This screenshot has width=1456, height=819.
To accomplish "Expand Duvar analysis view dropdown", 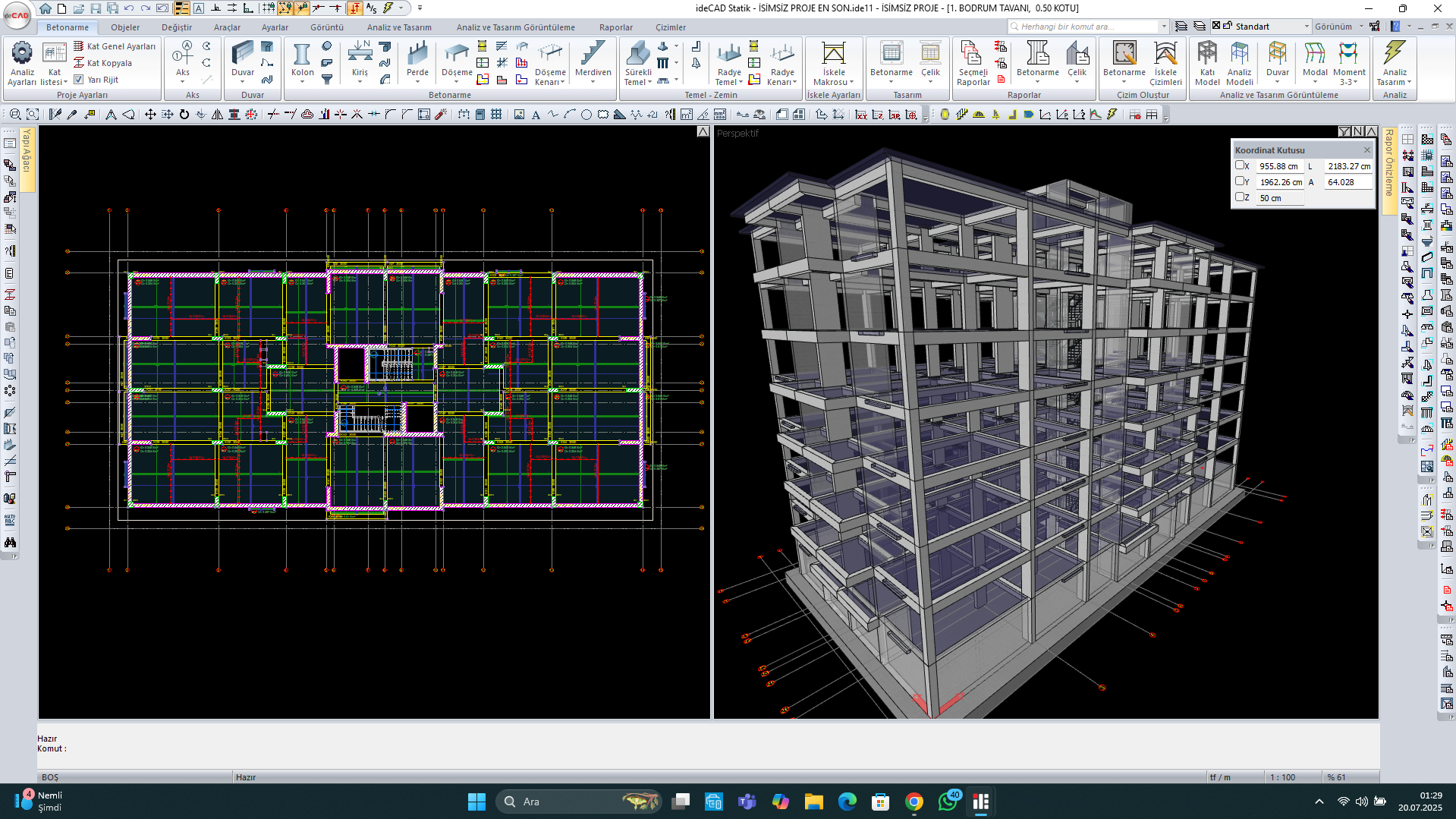I will [x=1277, y=82].
